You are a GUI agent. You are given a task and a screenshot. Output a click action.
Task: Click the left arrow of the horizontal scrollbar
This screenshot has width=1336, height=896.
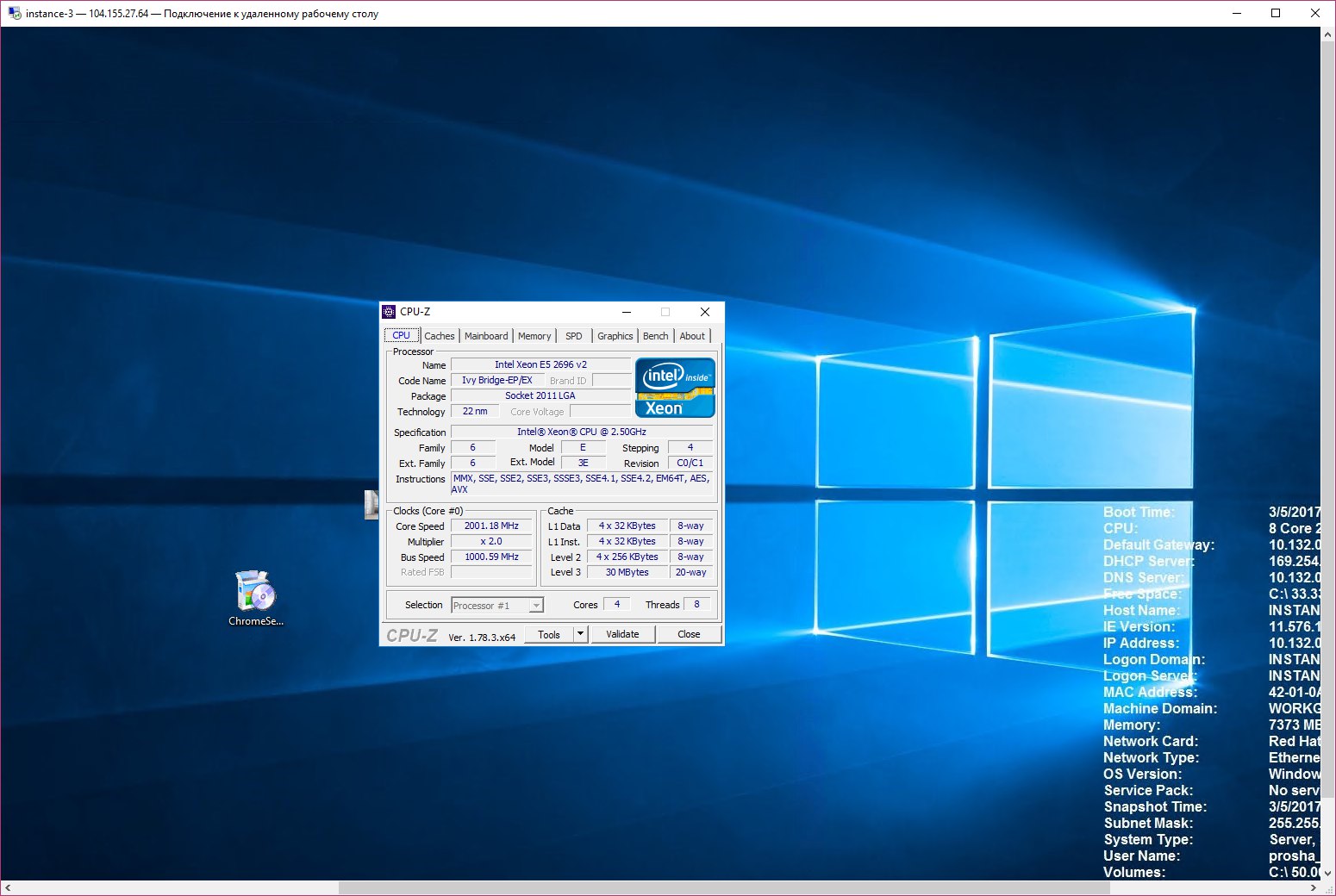pos(8,887)
